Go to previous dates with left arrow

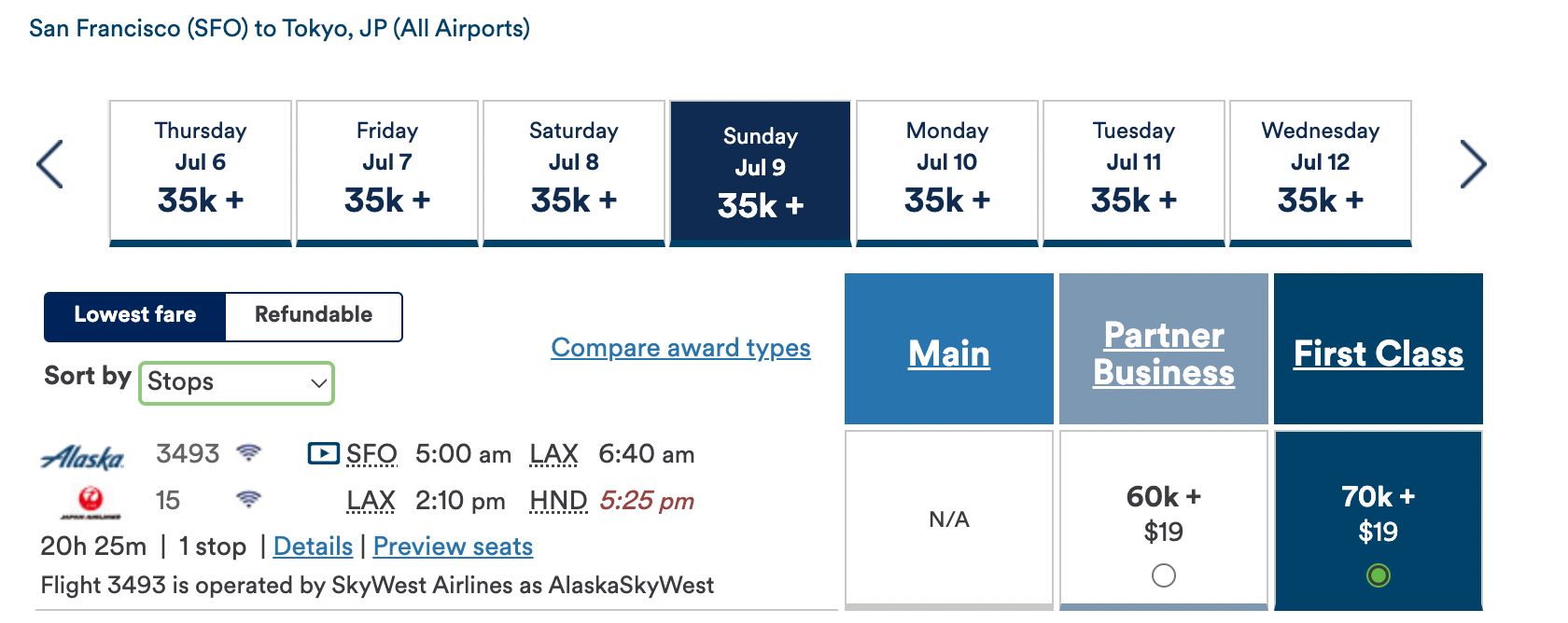[x=49, y=164]
